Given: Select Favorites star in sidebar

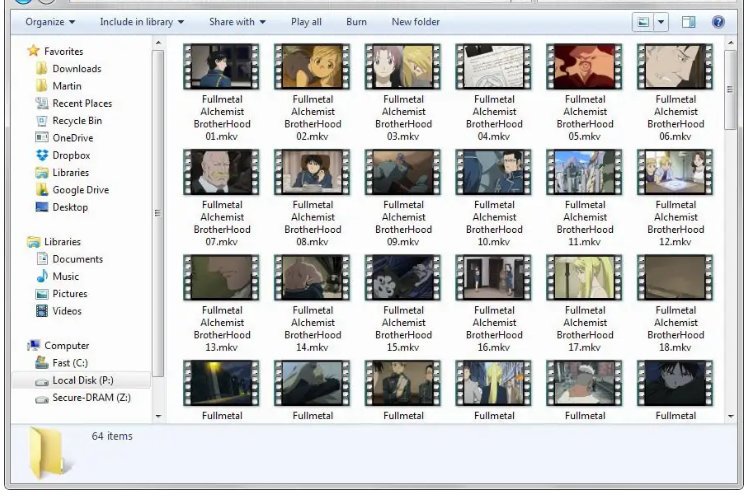Looking at the screenshot, I should (x=33, y=51).
